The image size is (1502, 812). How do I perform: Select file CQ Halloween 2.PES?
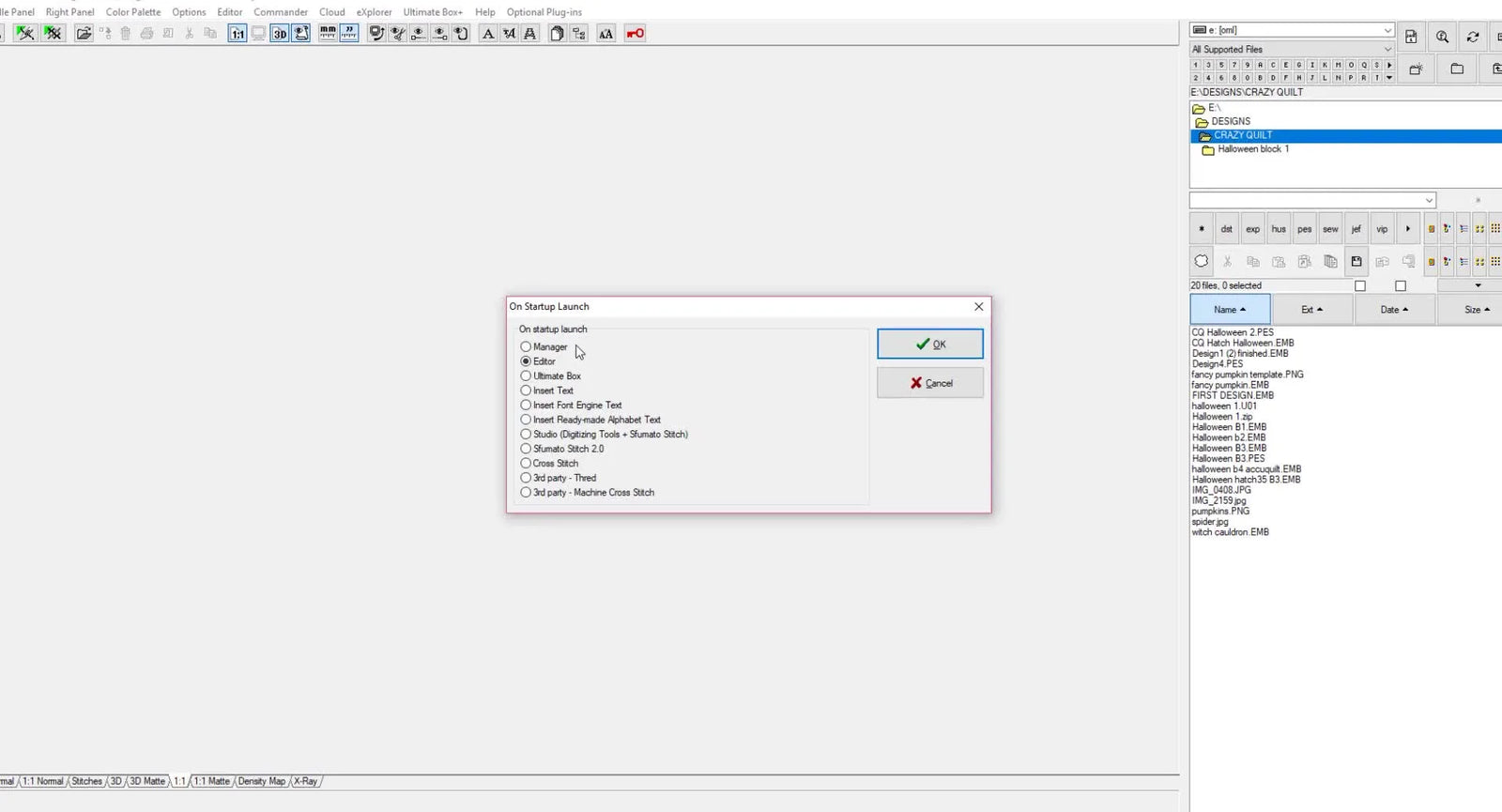1233,332
